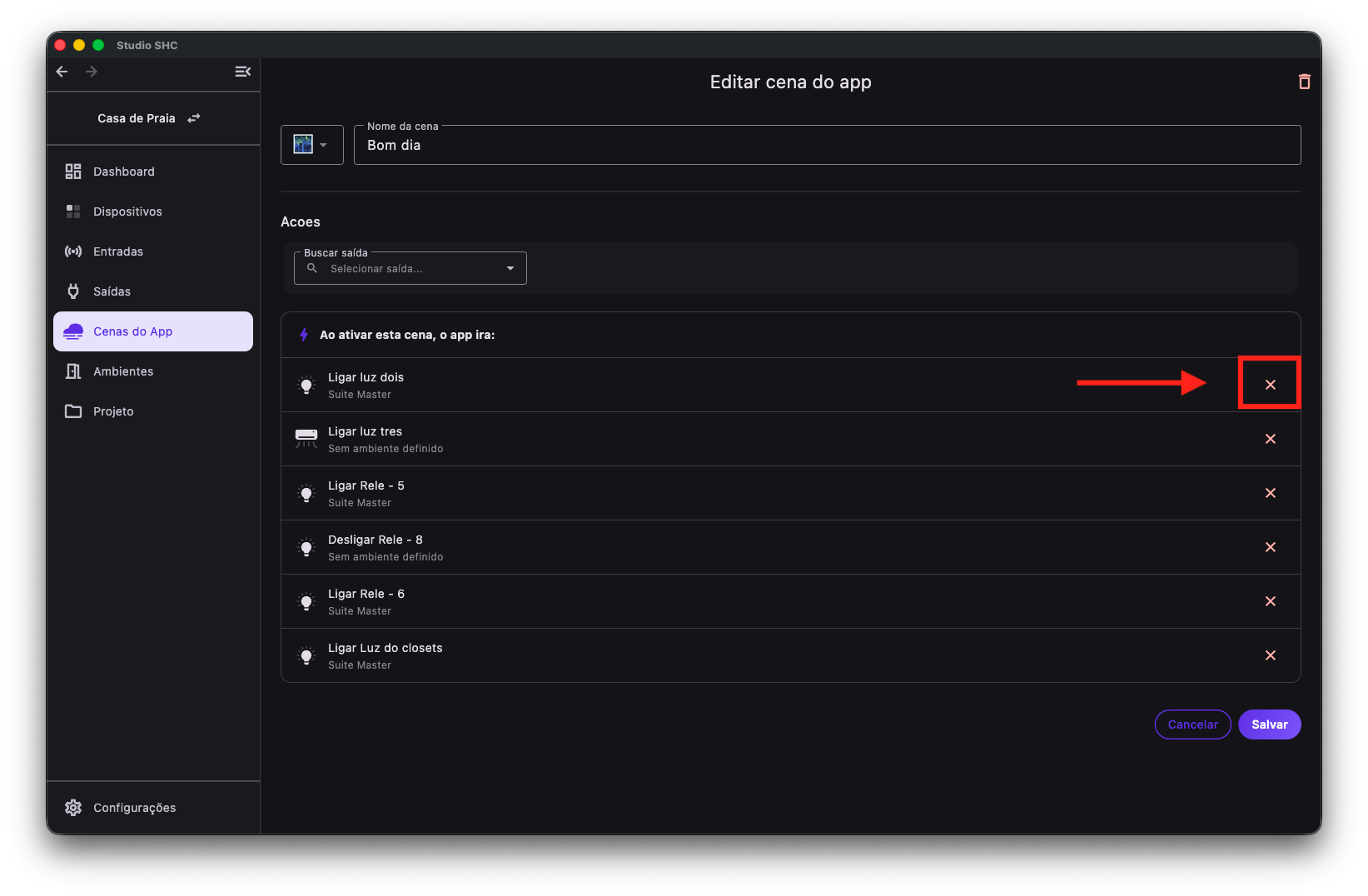This screenshot has width=1368, height=896.
Task: Delete scene with the trash icon
Action: (1305, 82)
